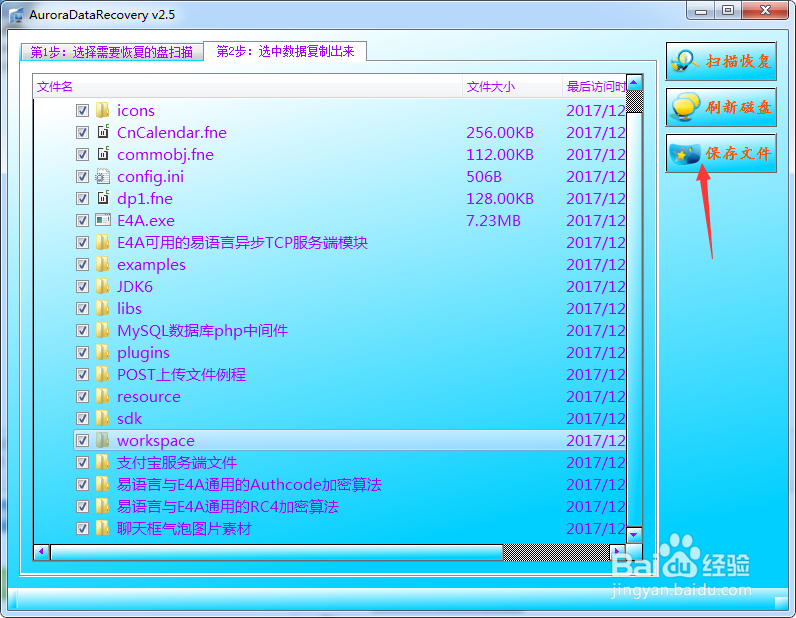796x618 pixels.
Task: Click the horizontal scrollbar right arrow
Action: tap(617, 551)
